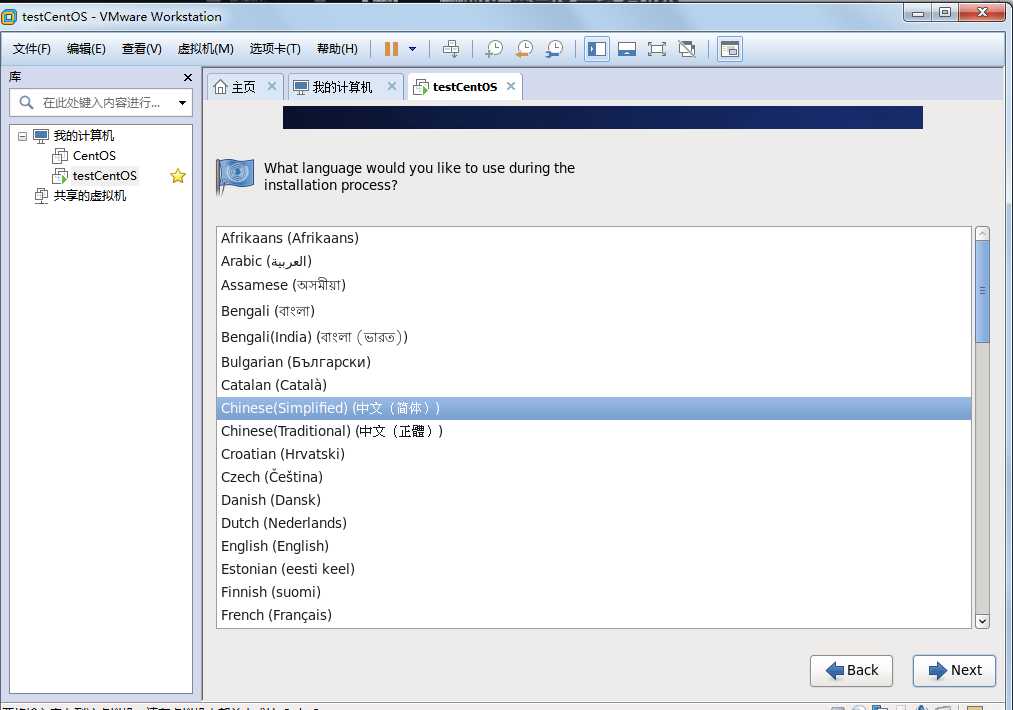
Task: Open the power options dropdown arrow
Action: (412, 49)
